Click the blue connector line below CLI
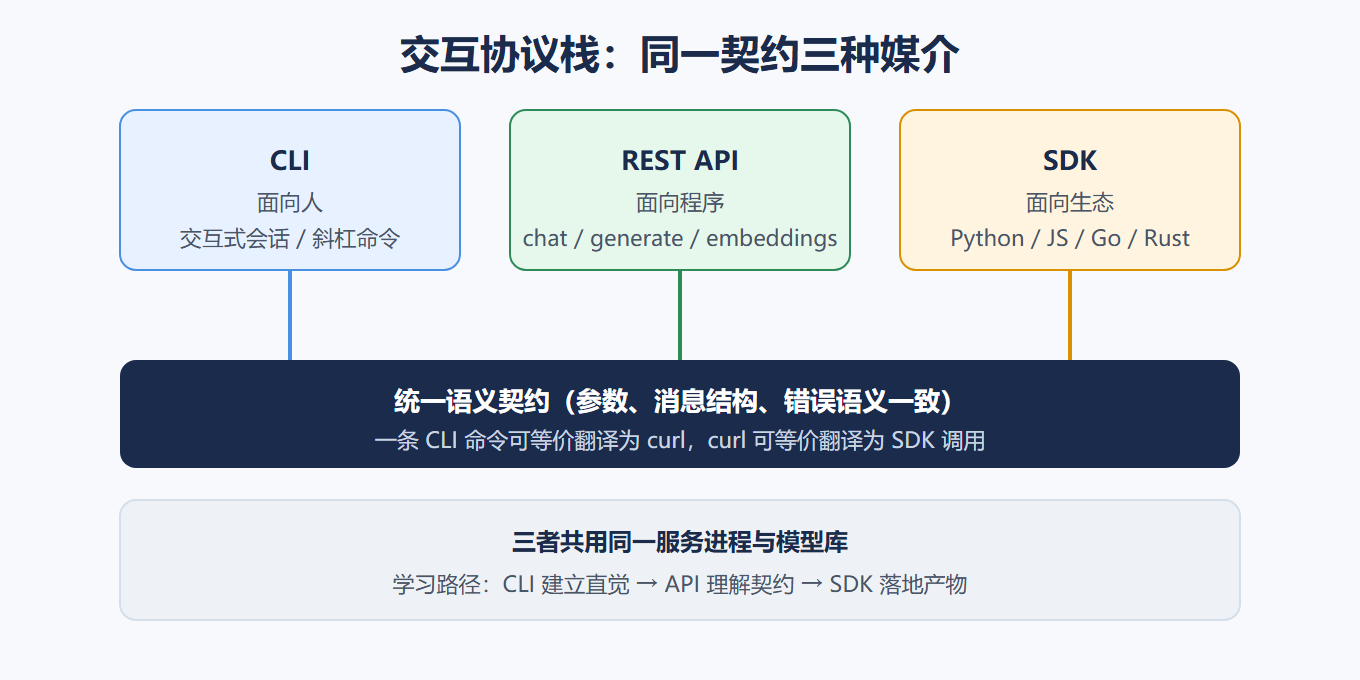The image size is (1360, 680). point(290,315)
